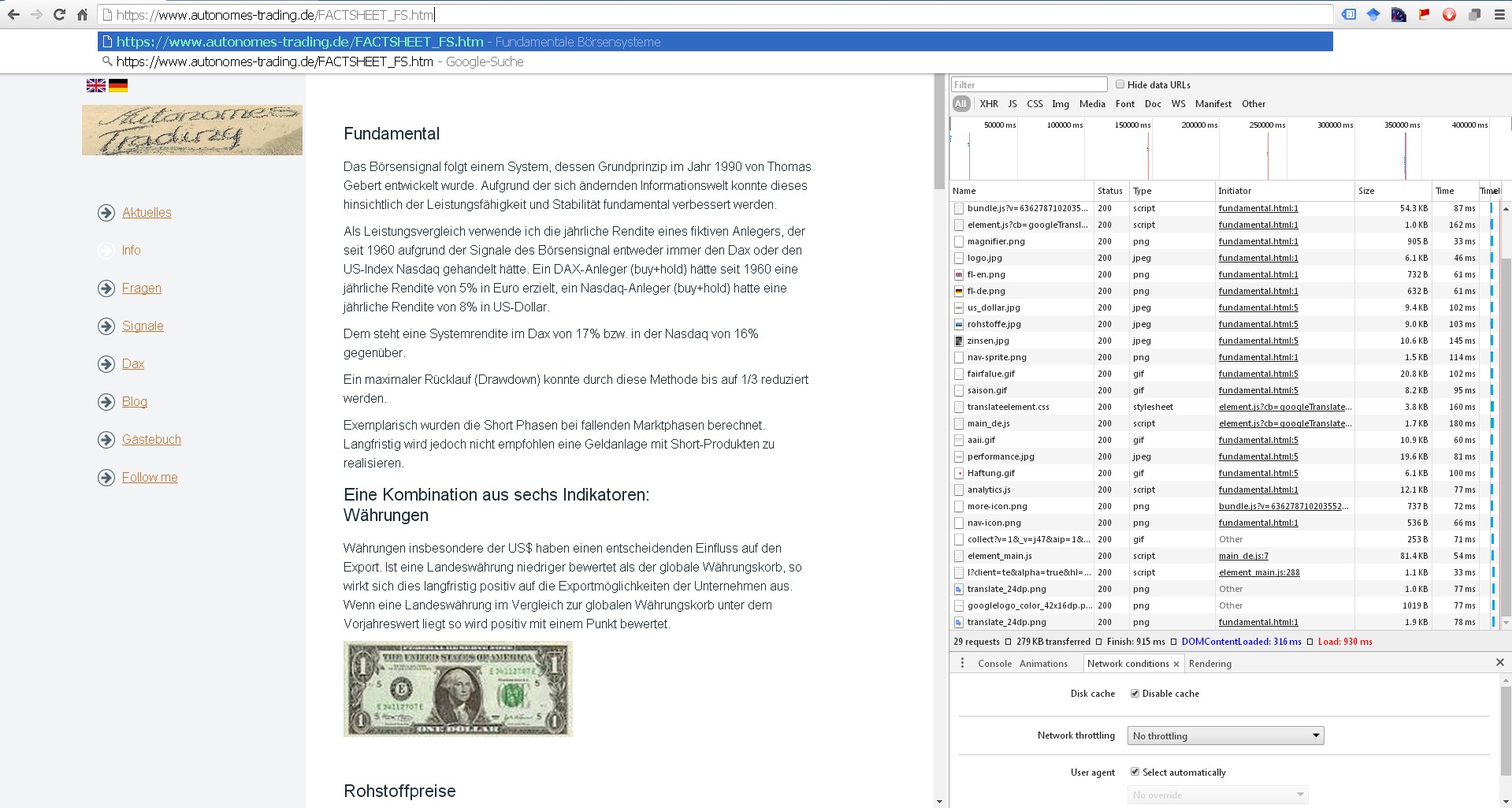Image resolution: width=1512 pixels, height=808 pixels.
Task: Toggle the Hide data URLs checkbox
Action: [1120, 84]
